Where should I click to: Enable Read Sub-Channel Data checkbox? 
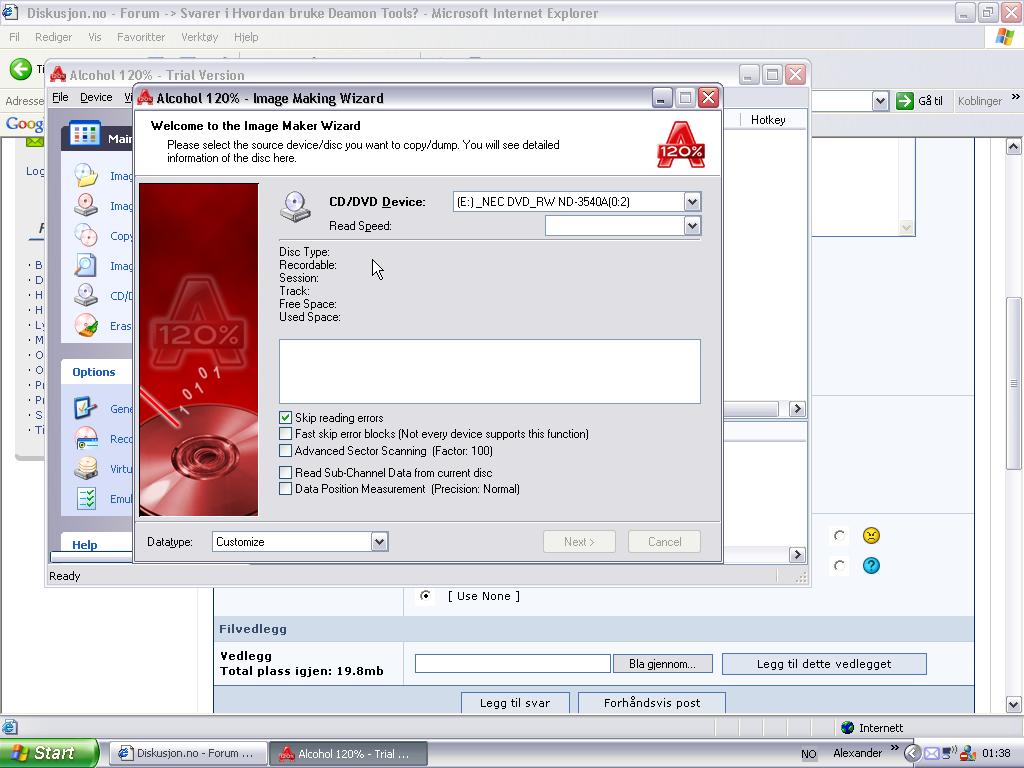(x=285, y=472)
